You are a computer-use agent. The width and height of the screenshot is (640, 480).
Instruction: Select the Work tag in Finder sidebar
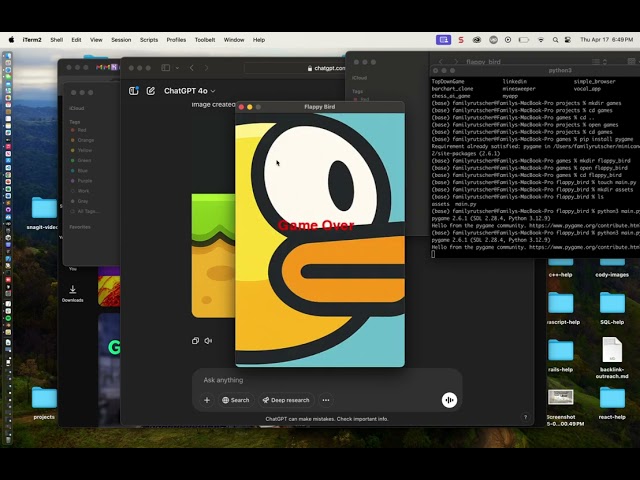(80, 191)
